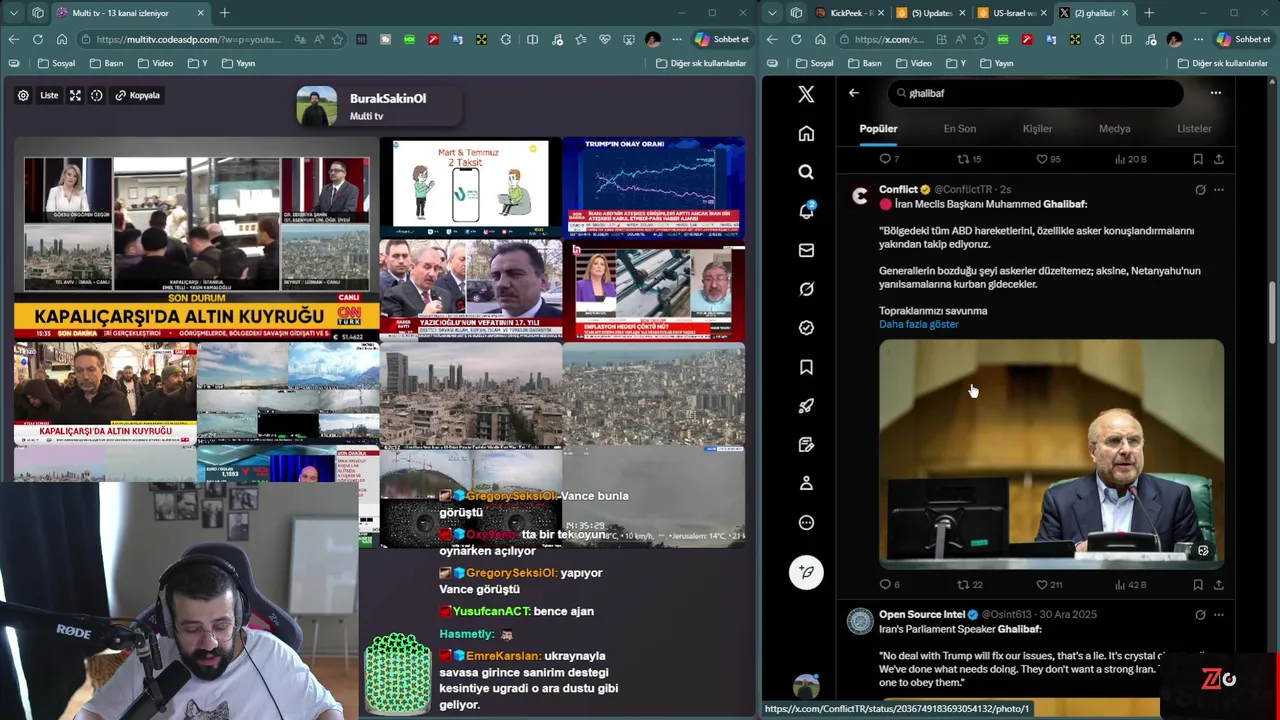
Task: Open the Conflict profile avatar
Action: [859, 196]
